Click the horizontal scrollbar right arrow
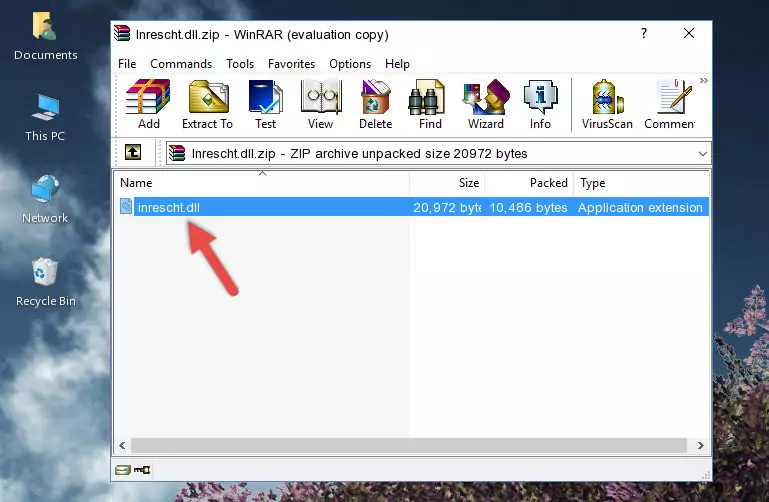This screenshot has width=769, height=502. tap(700, 445)
